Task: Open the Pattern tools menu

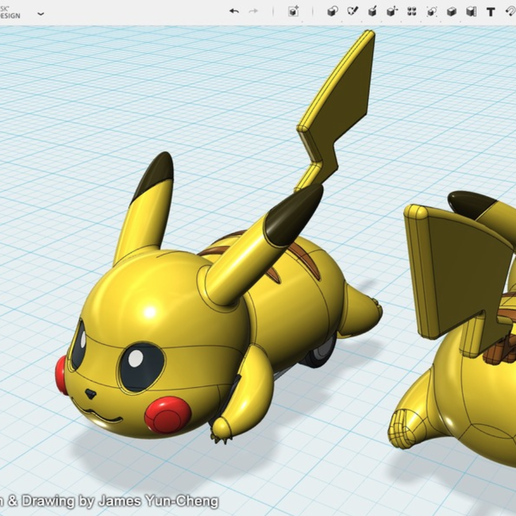Action: 412,12
